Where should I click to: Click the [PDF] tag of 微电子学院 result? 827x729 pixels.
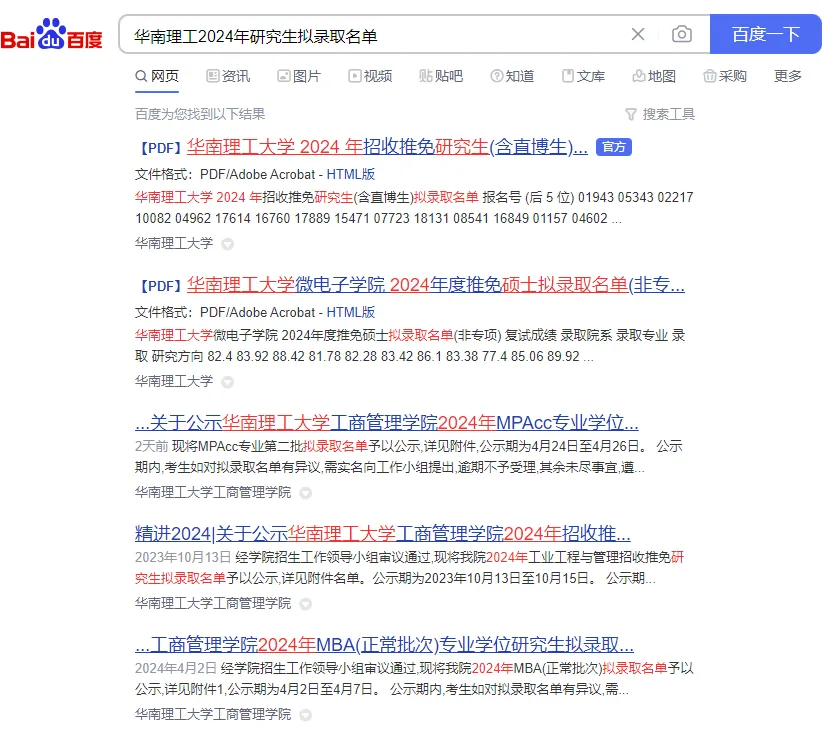160,286
